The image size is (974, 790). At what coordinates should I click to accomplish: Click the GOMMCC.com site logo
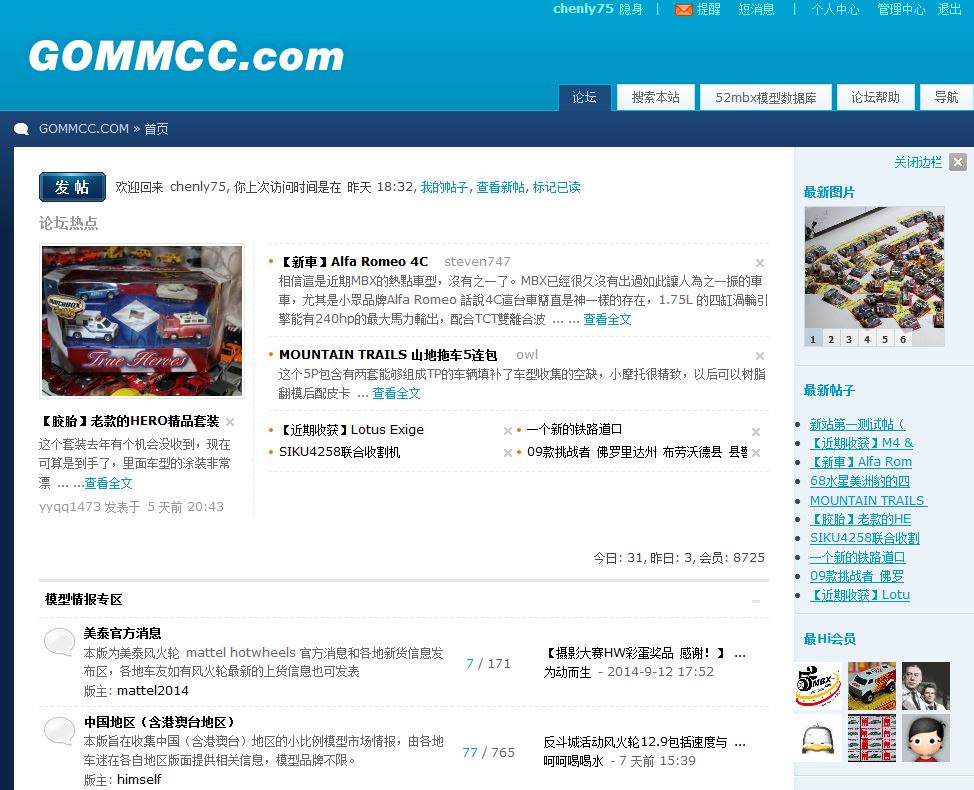186,56
